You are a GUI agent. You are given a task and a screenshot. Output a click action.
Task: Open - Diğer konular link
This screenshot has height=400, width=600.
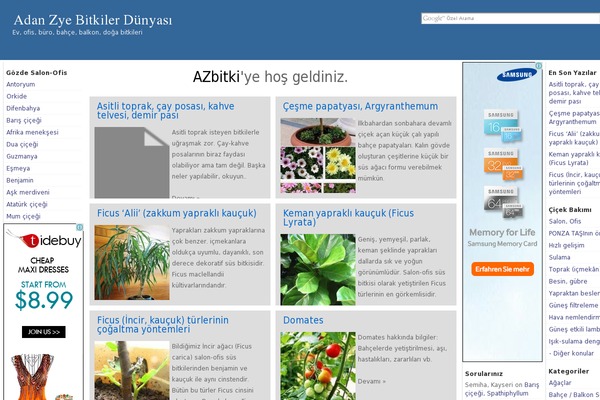click(571, 353)
